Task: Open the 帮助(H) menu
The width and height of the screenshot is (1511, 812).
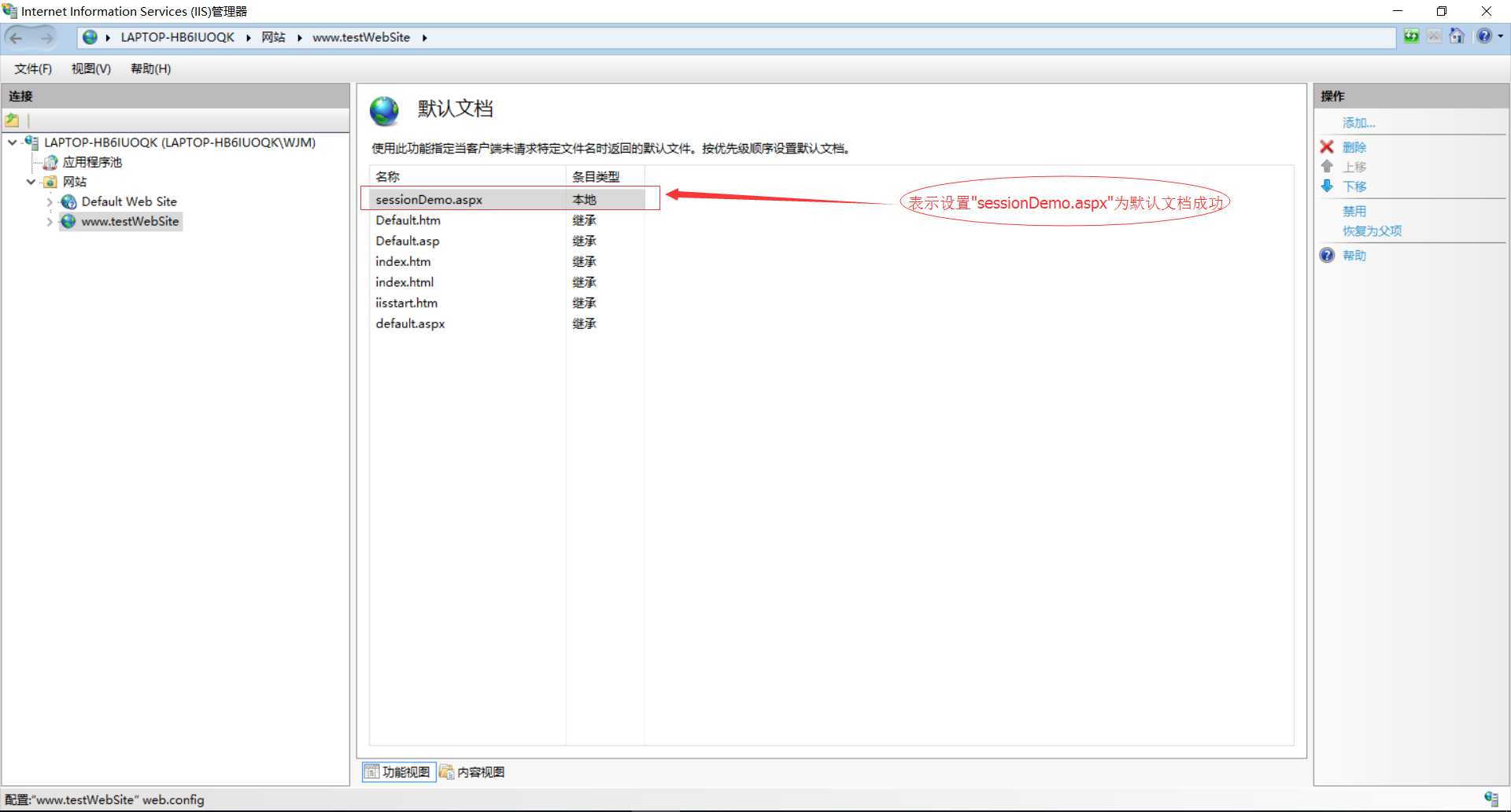Action: 151,69
